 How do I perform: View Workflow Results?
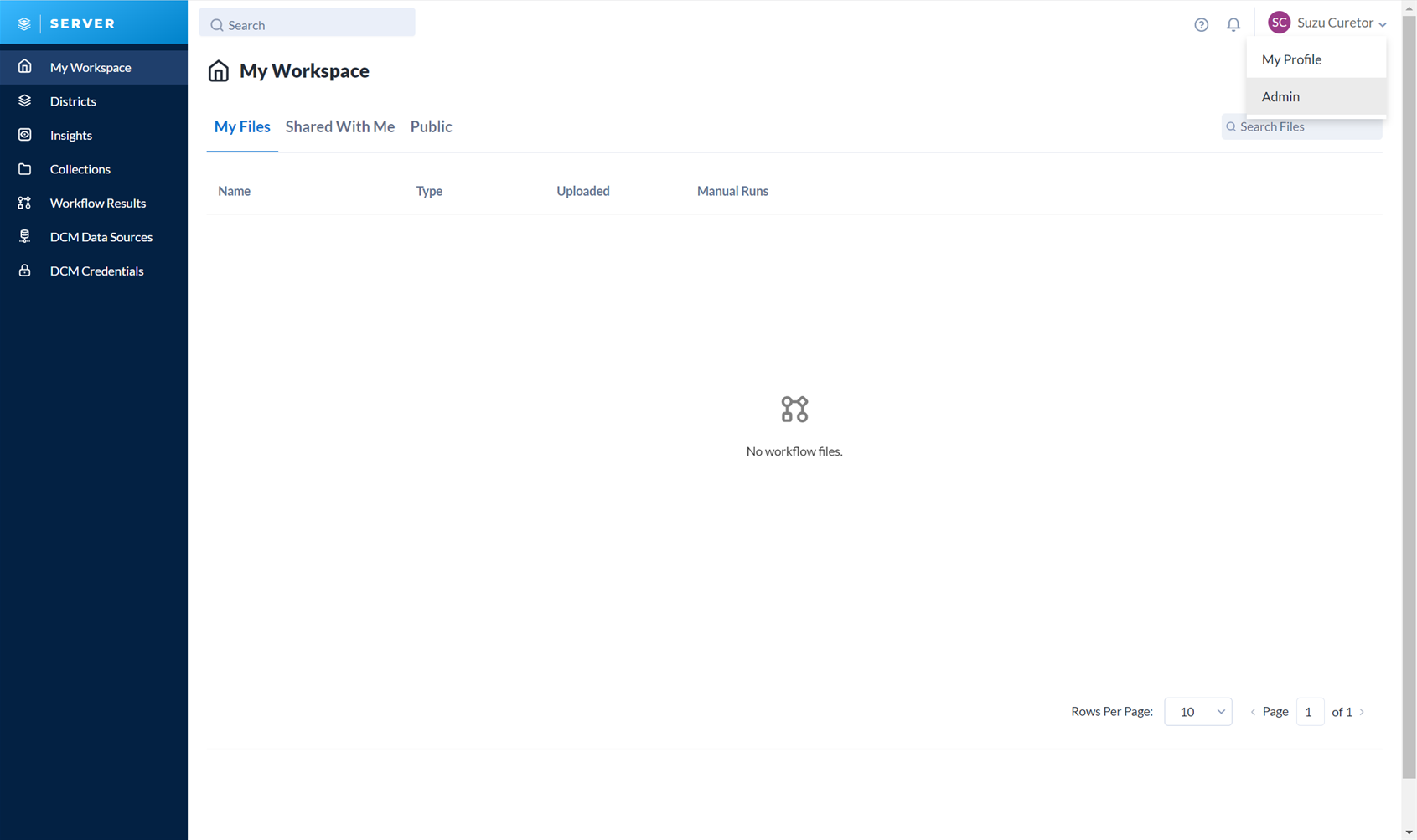point(97,203)
